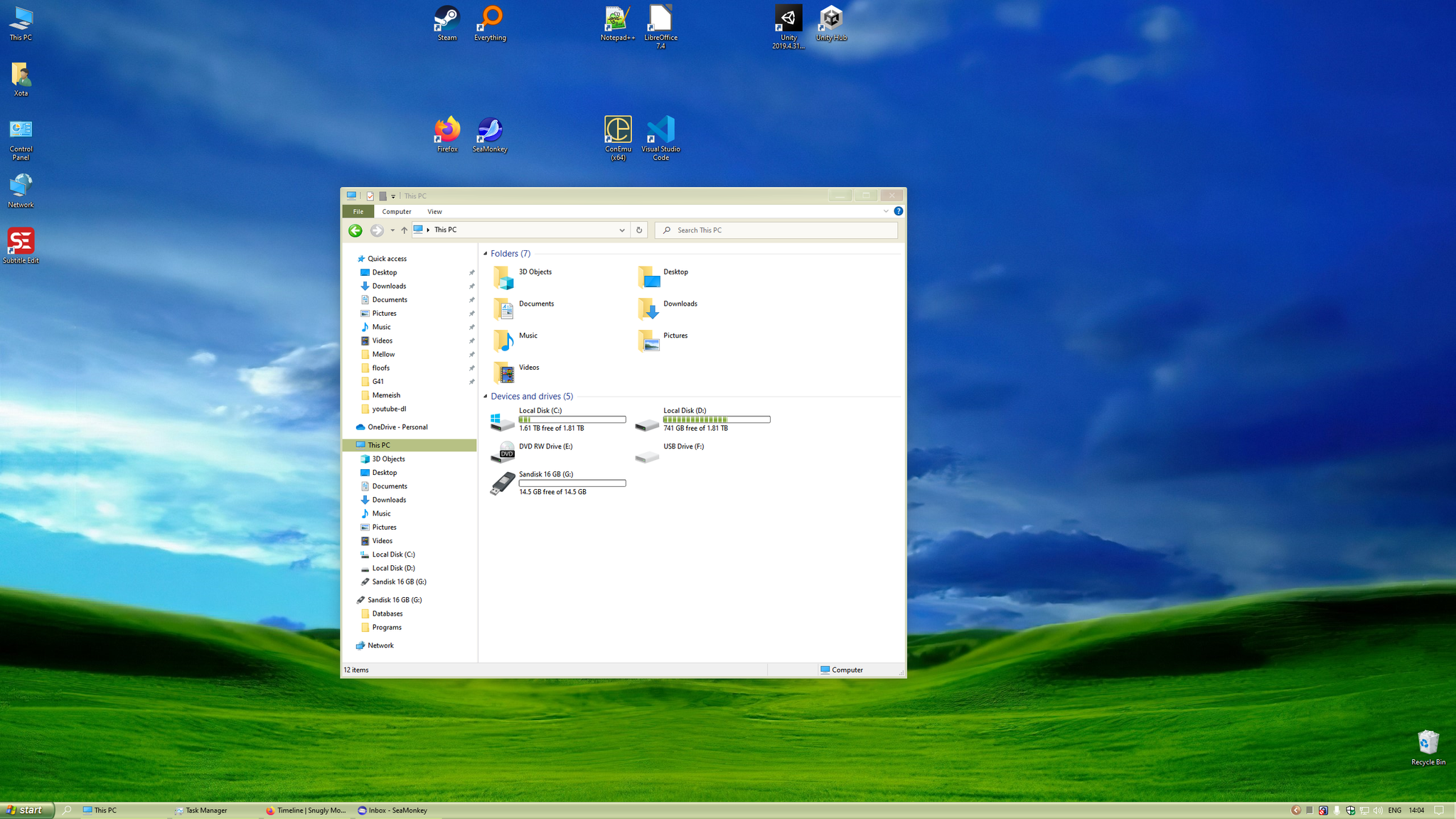Click the Up one level arrow
This screenshot has height=819, width=1456.
coord(404,230)
